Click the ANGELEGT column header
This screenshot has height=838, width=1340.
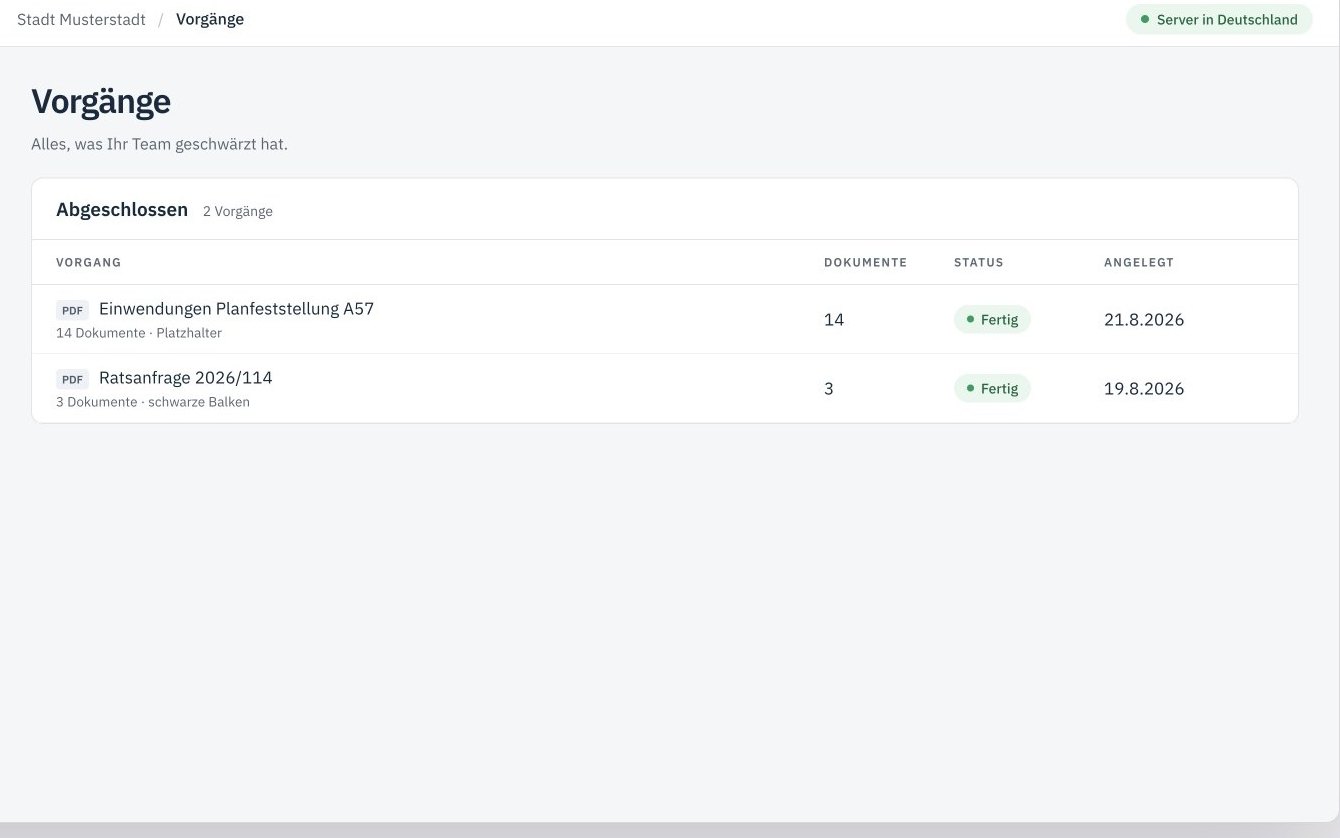pyautogui.click(x=1139, y=262)
